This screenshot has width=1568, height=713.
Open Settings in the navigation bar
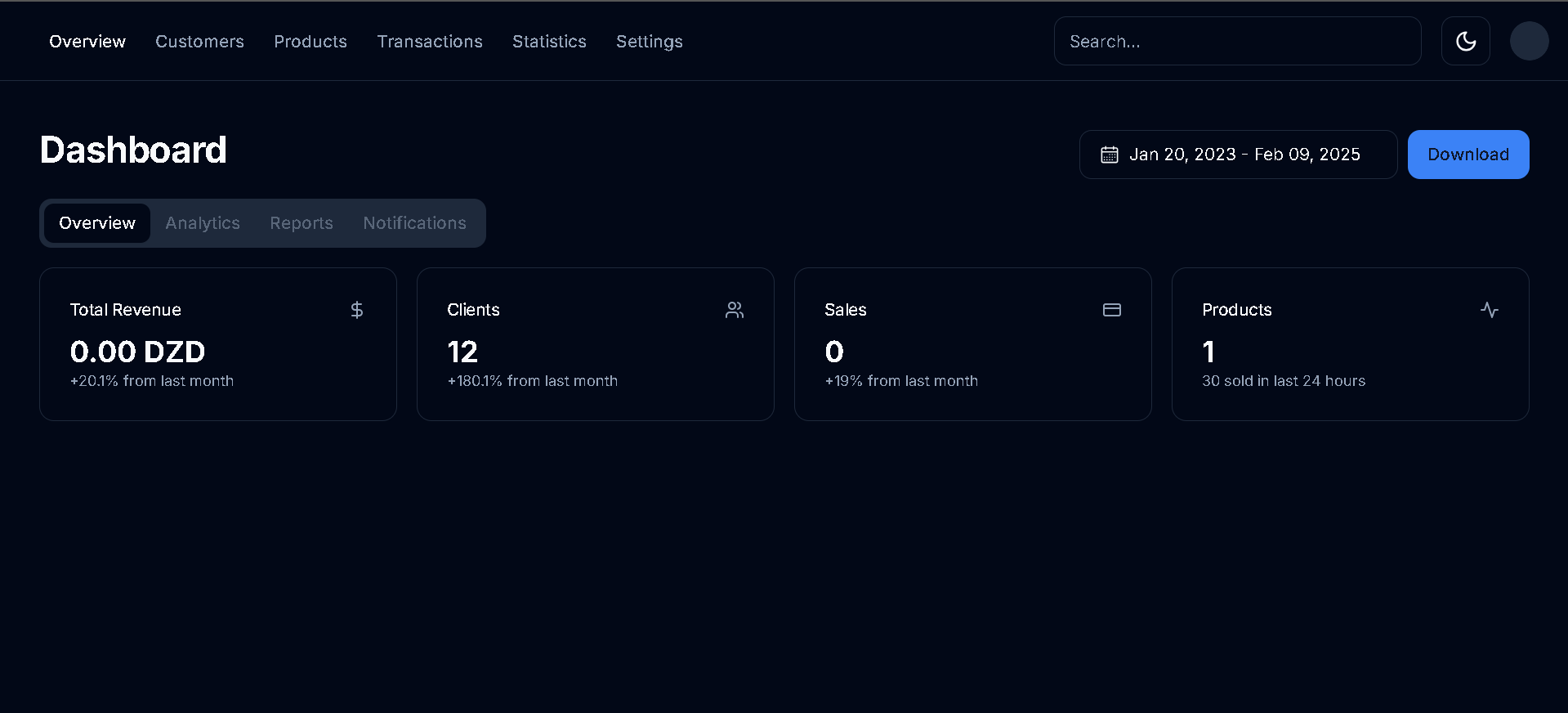click(649, 42)
